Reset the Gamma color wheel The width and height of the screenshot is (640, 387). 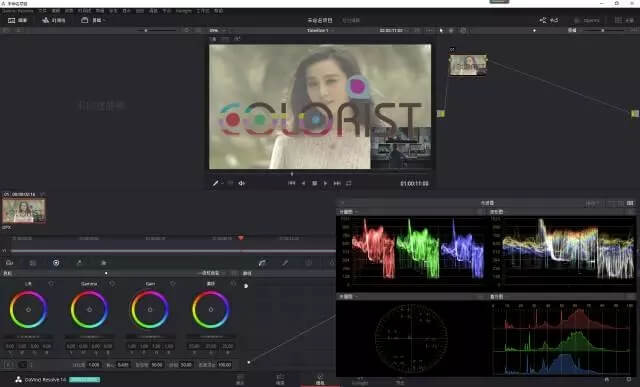point(112,283)
